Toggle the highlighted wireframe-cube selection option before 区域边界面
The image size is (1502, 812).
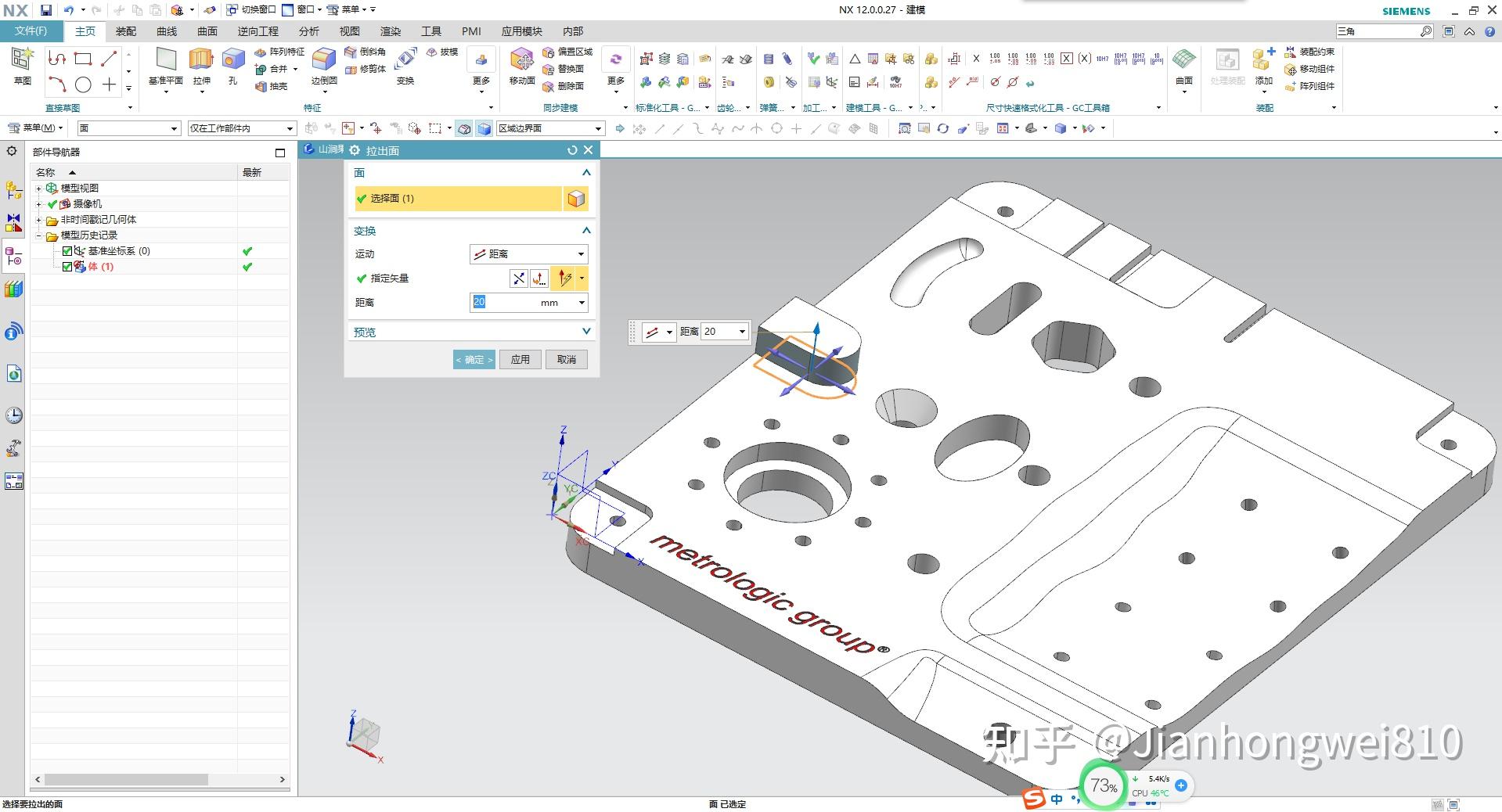pos(465,128)
